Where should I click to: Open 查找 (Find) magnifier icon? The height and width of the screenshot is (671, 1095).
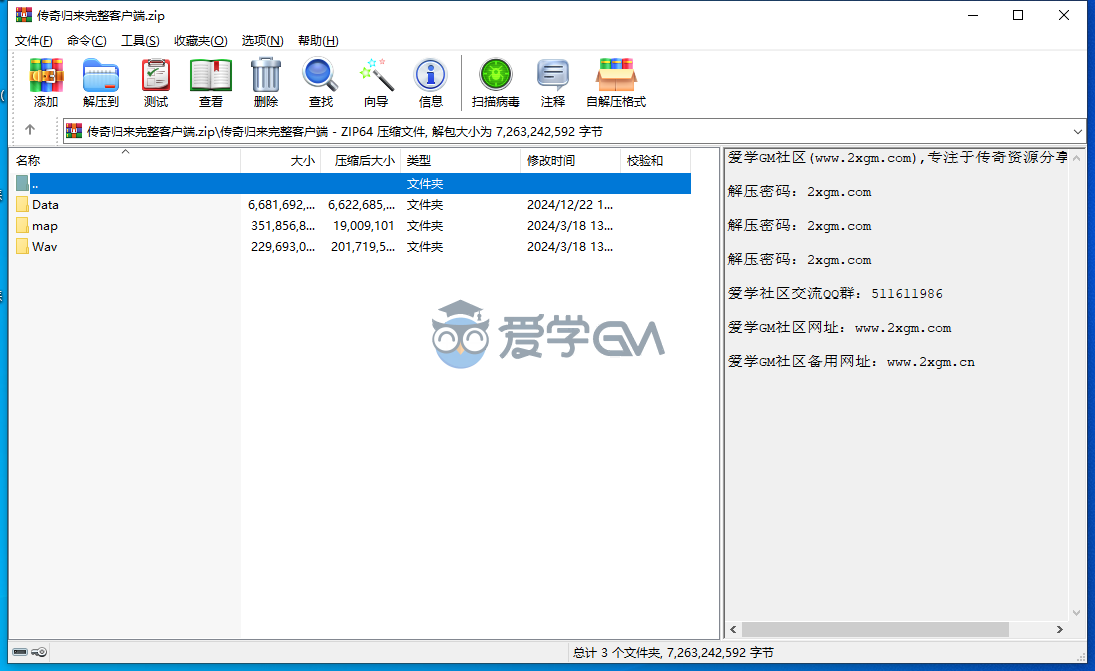[x=321, y=75]
